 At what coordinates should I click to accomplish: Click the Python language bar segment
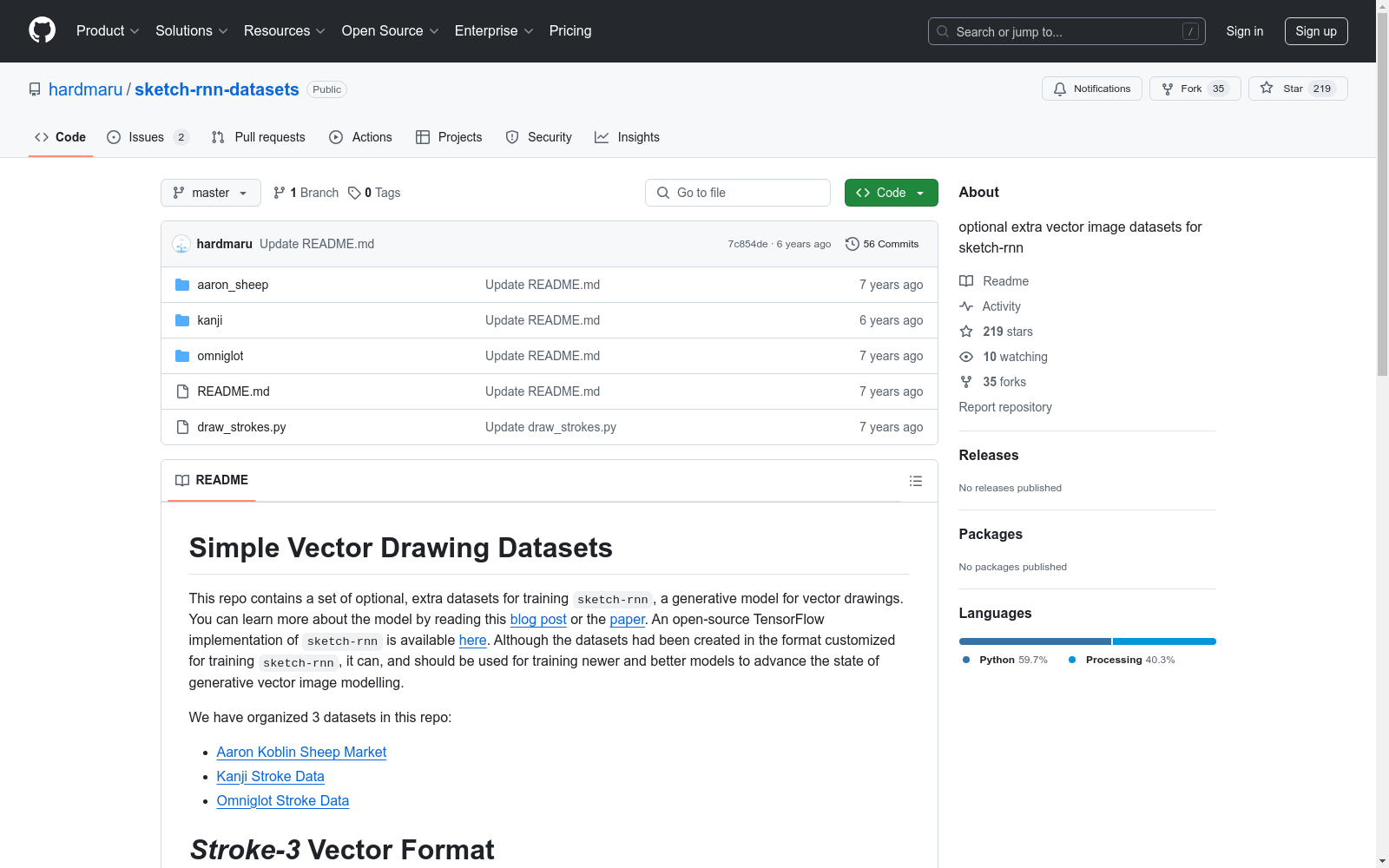(1035, 641)
